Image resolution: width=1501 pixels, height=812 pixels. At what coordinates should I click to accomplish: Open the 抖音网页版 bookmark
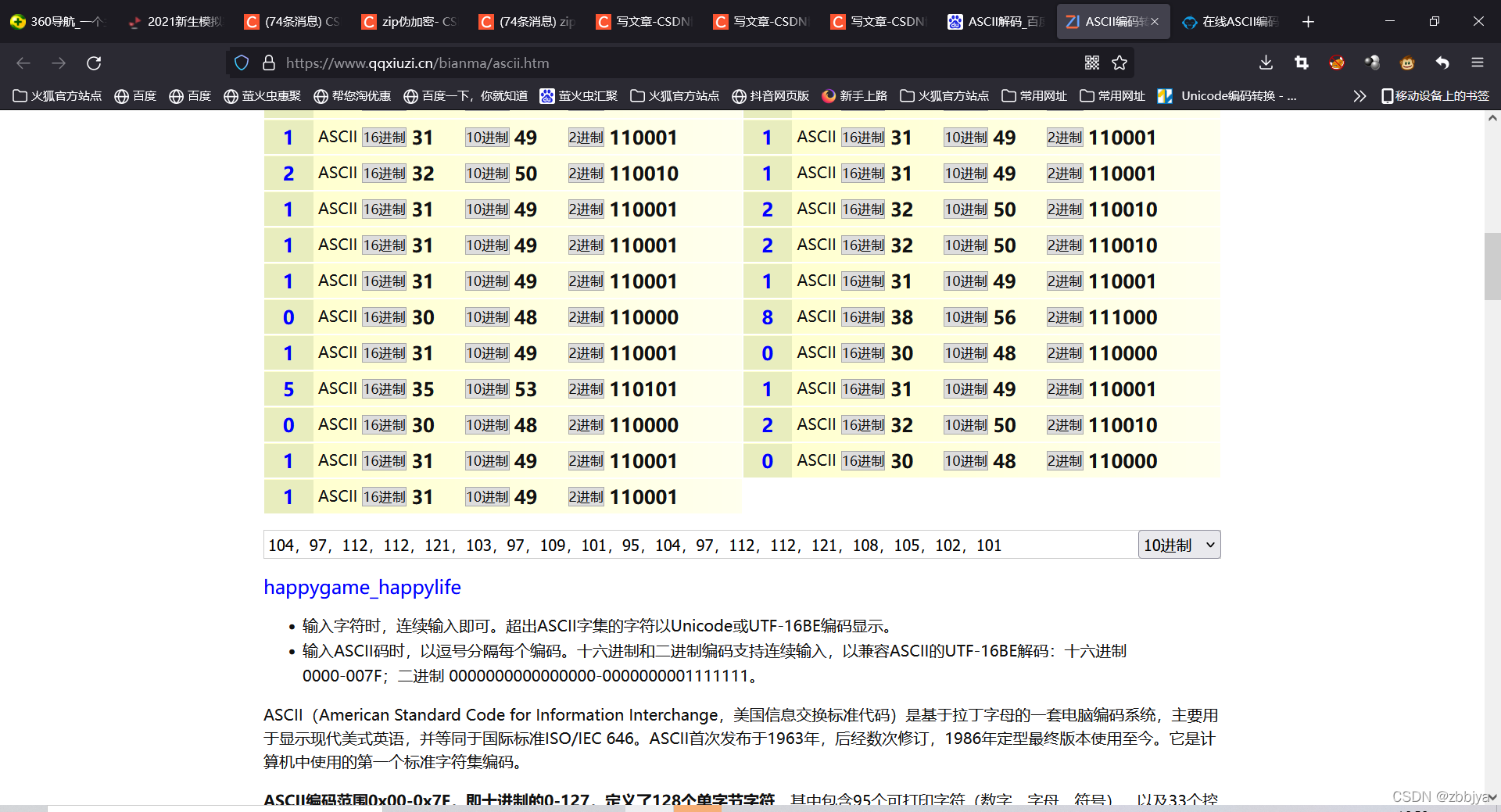point(771,95)
